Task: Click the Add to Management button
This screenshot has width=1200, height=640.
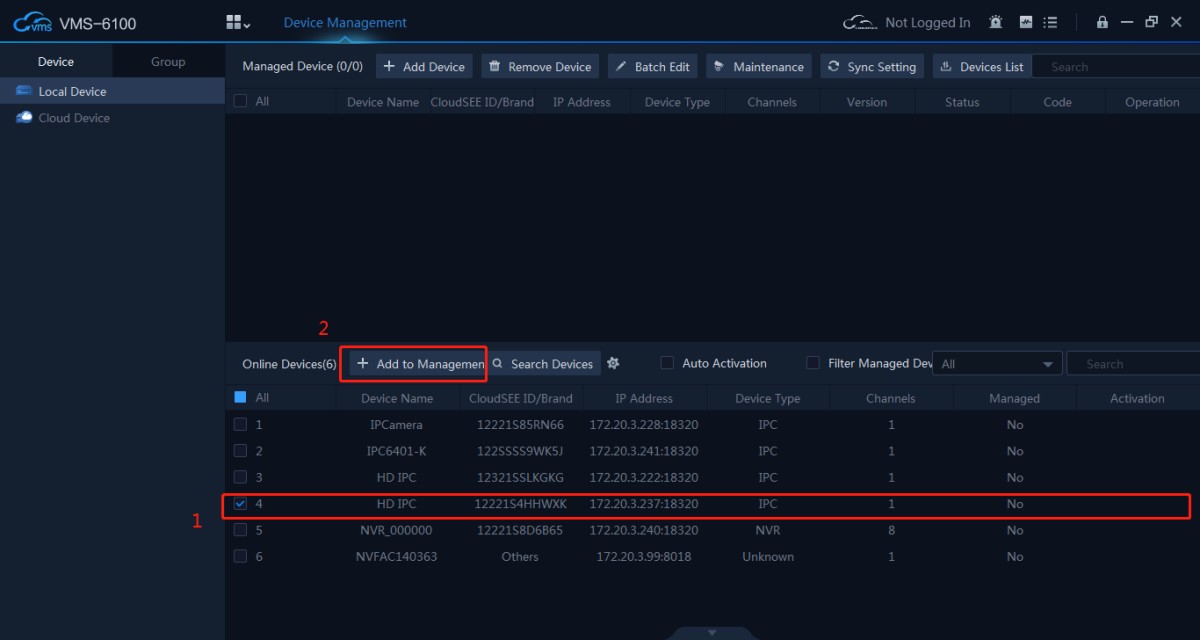Action: 418,364
